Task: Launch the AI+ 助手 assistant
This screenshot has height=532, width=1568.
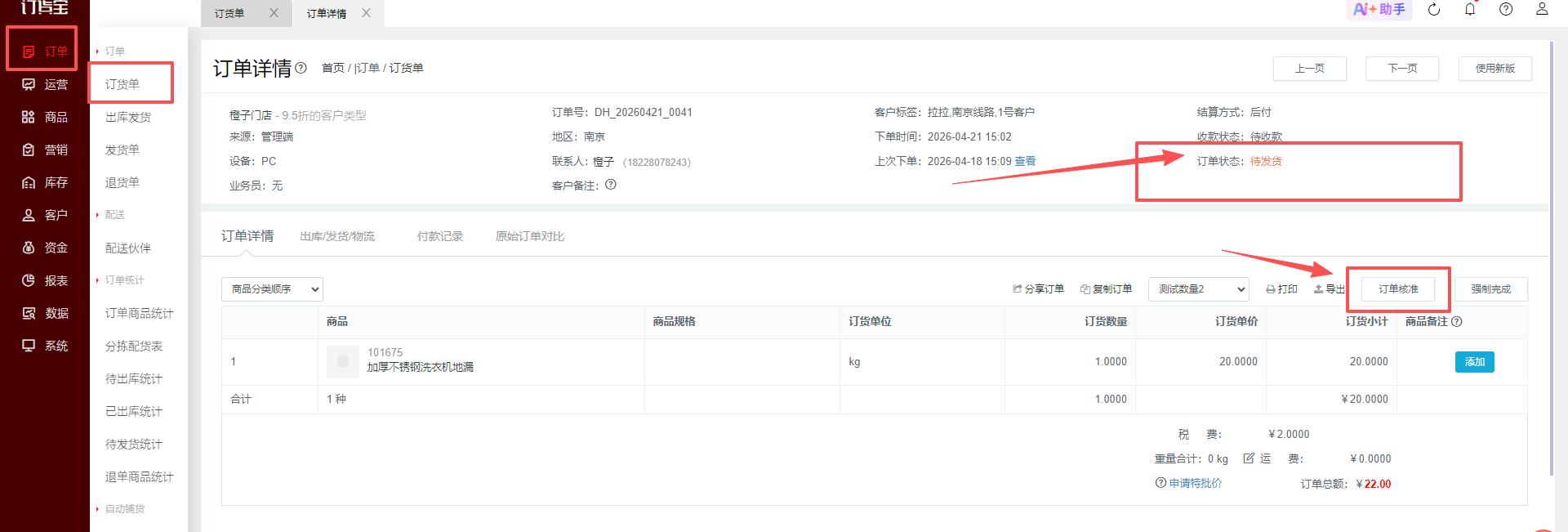Action: click(1379, 9)
